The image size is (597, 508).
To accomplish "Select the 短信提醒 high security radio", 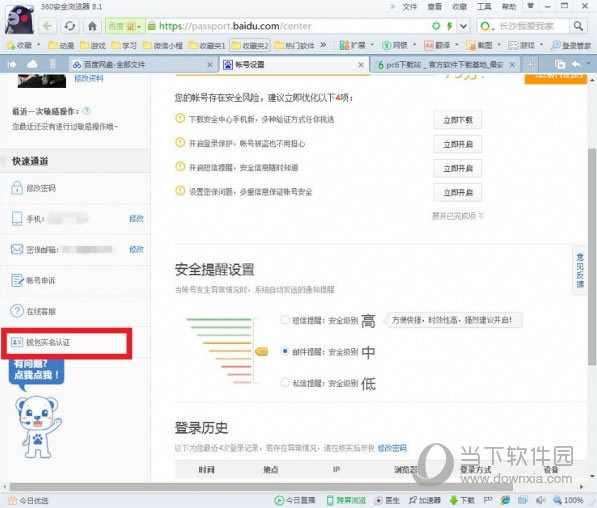I will 285,320.
